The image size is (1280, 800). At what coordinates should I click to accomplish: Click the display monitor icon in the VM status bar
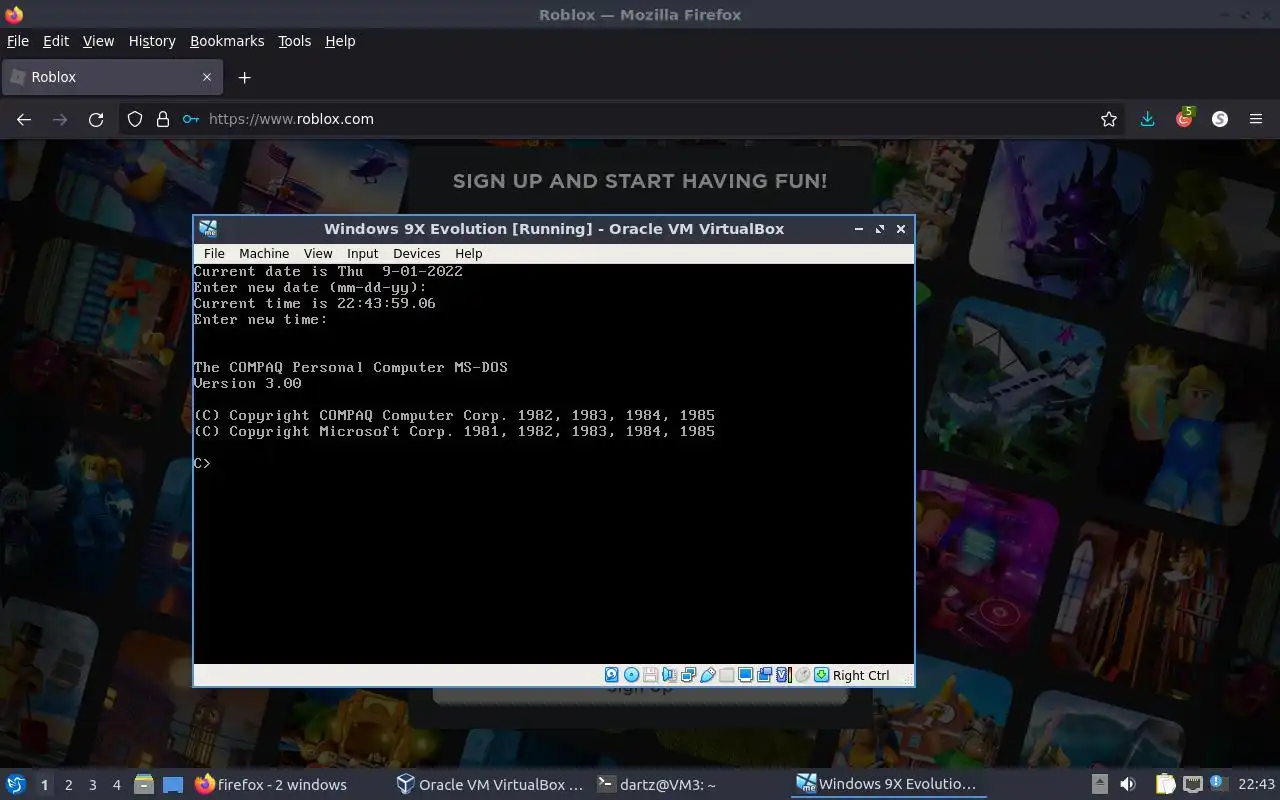pyautogui.click(x=745, y=675)
